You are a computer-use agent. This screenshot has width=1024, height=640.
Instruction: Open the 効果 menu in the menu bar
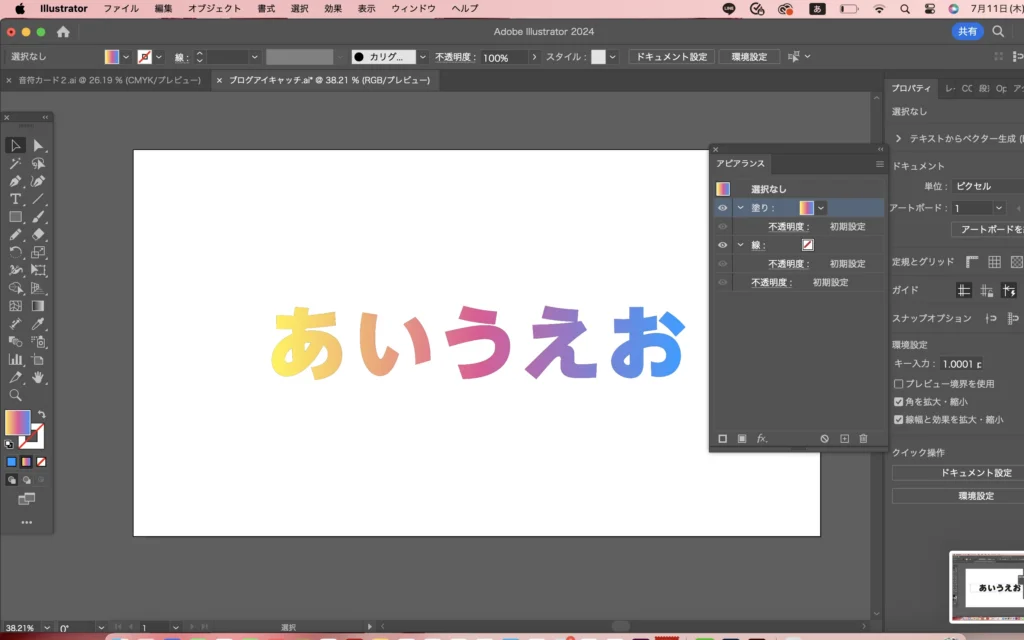[x=333, y=8]
